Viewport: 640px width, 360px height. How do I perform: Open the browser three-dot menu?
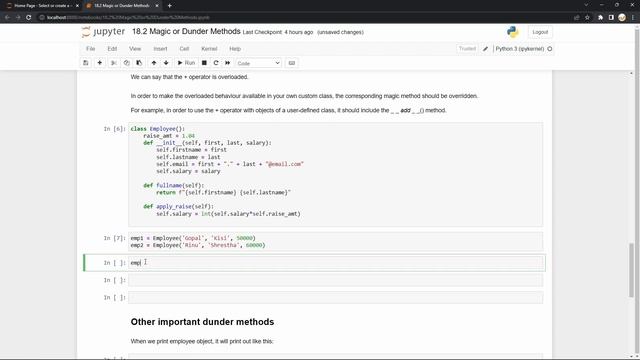coord(633,18)
